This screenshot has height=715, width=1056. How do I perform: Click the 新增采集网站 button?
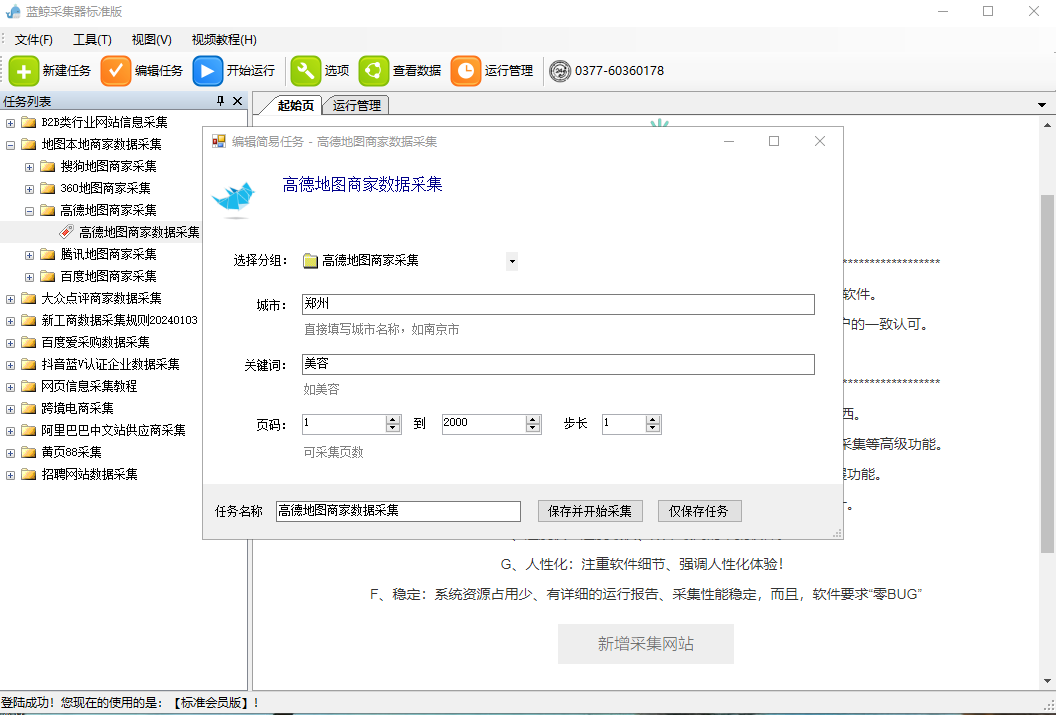click(x=645, y=644)
